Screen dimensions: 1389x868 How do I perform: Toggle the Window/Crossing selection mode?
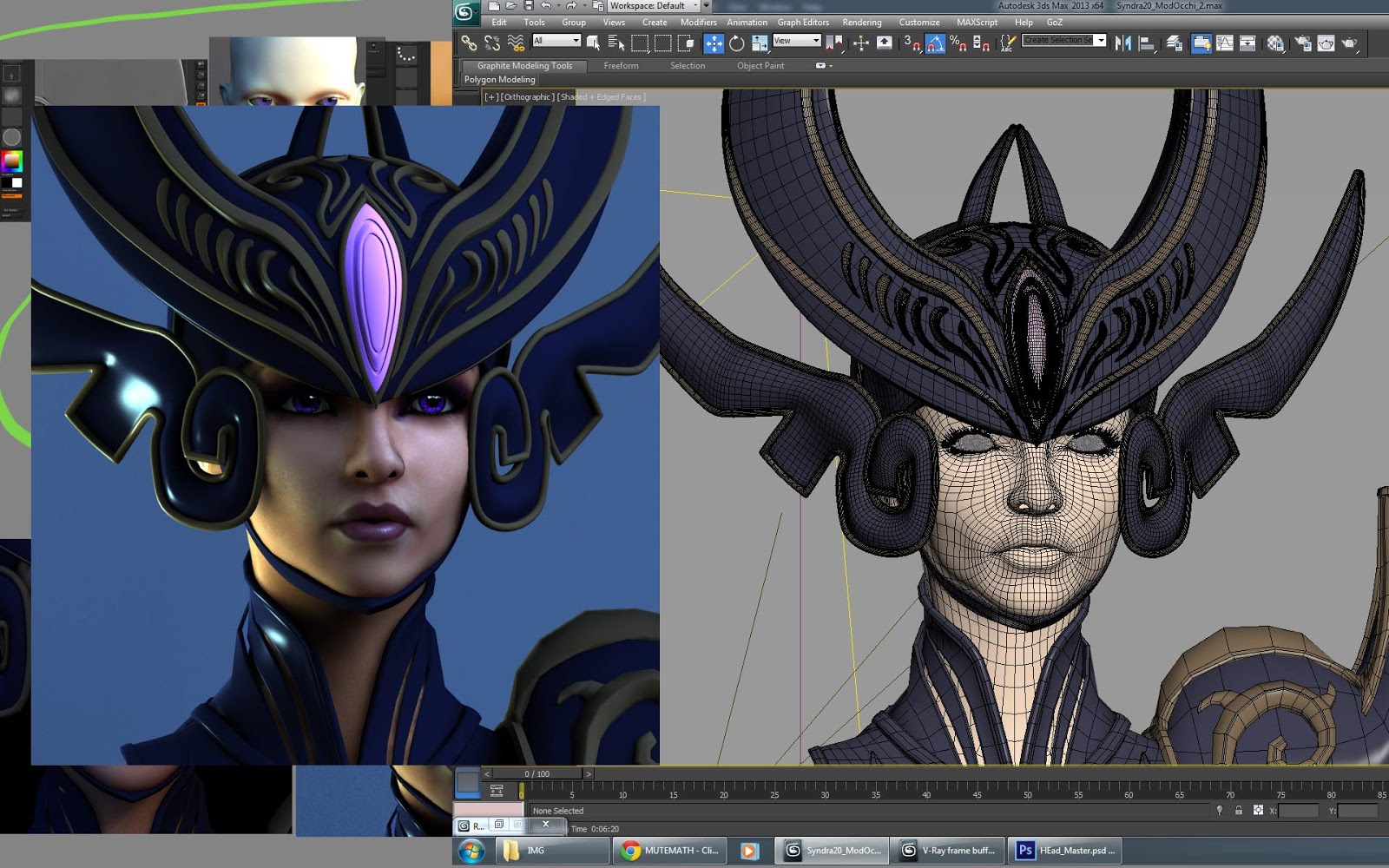(x=686, y=43)
